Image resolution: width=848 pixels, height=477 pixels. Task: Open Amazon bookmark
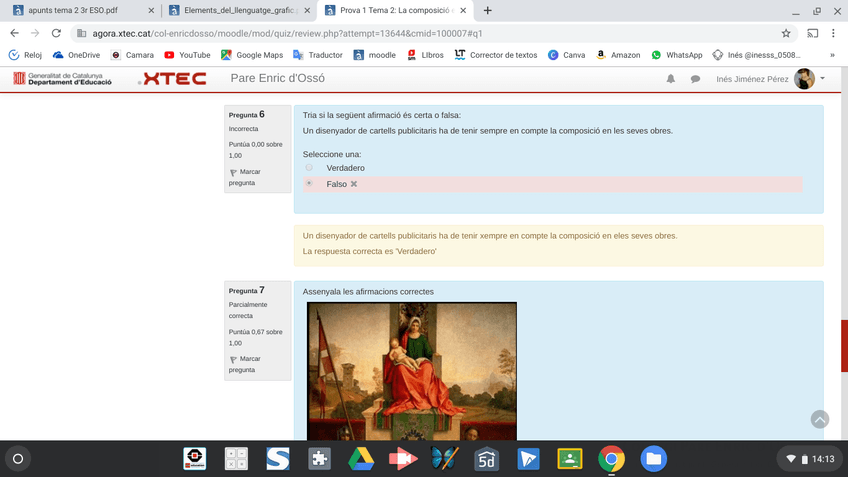point(618,55)
